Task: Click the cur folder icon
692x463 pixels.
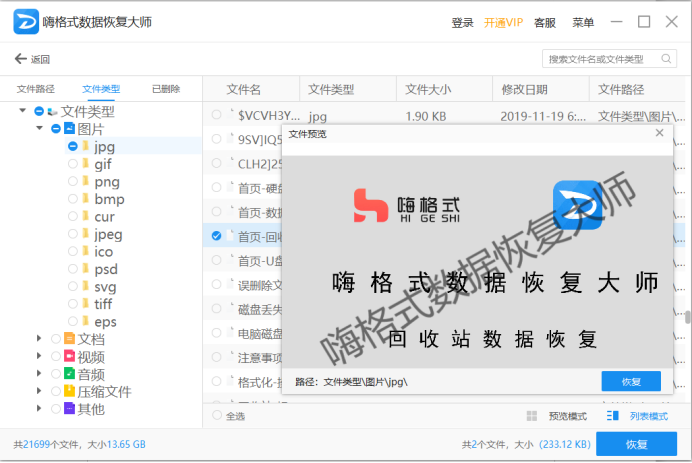Action: [86, 216]
